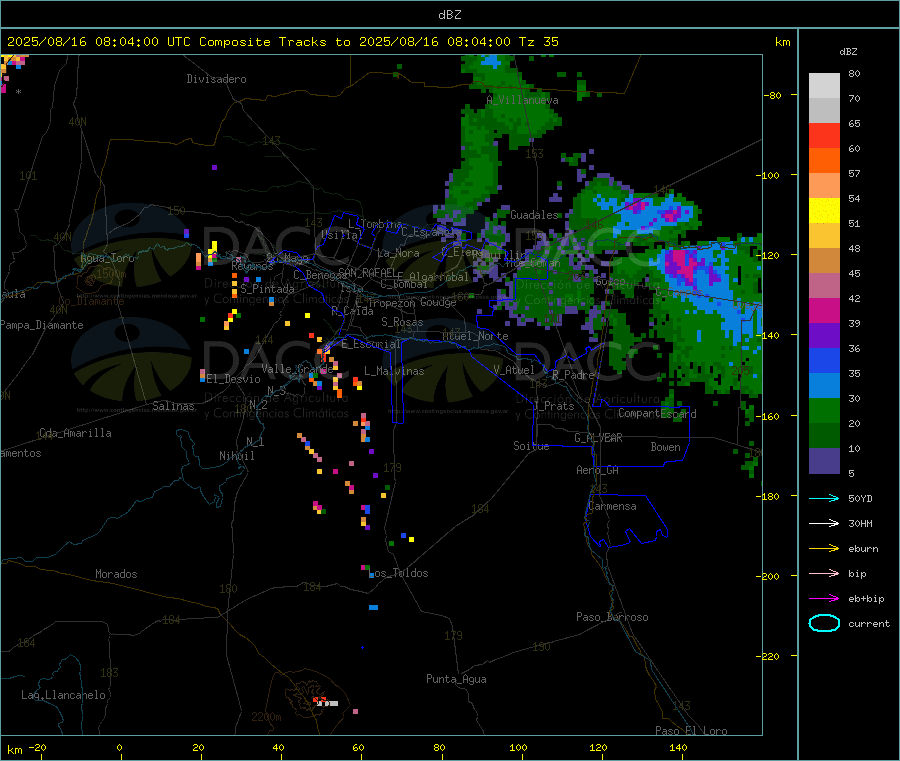Viewport: 900px width, 761px height.
Task: Click the 'dBZ' title at the top center
Action: point(449,15)
